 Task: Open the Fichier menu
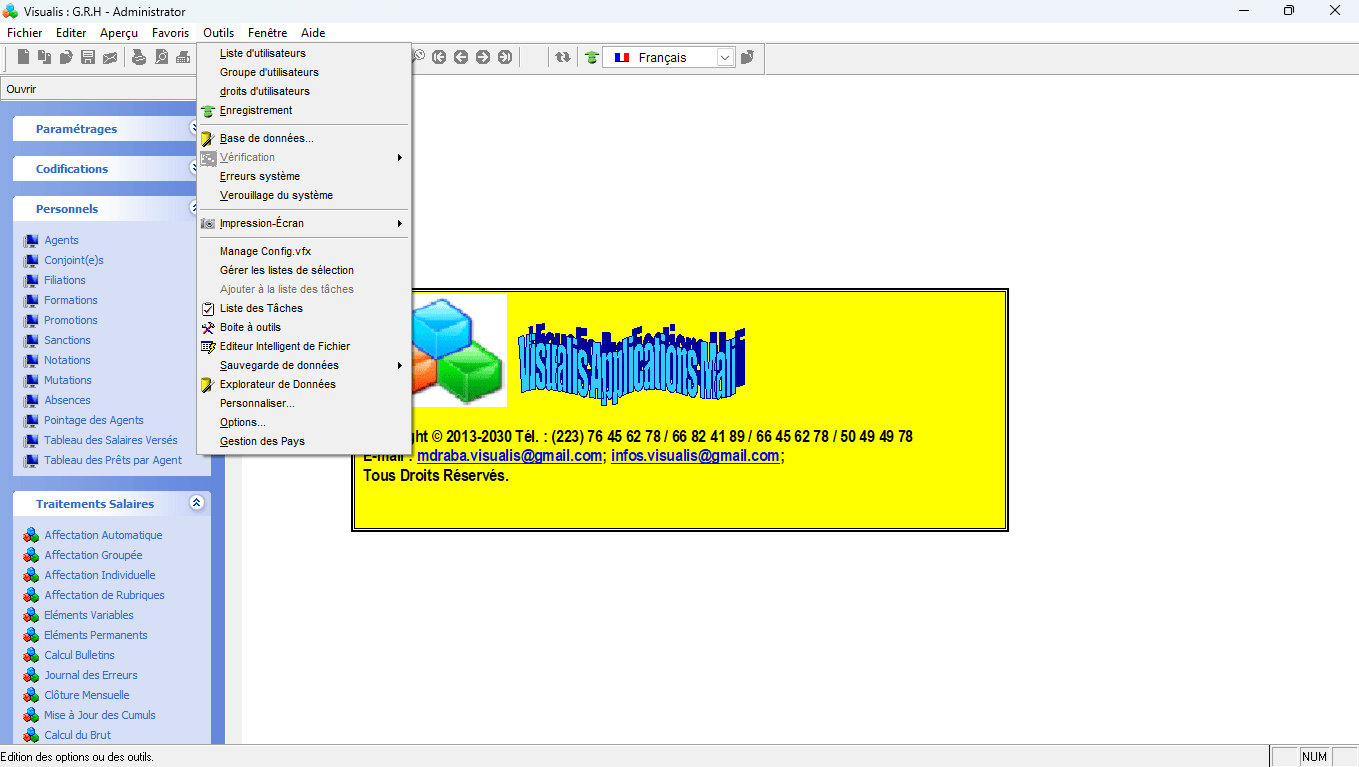(24, 33)
